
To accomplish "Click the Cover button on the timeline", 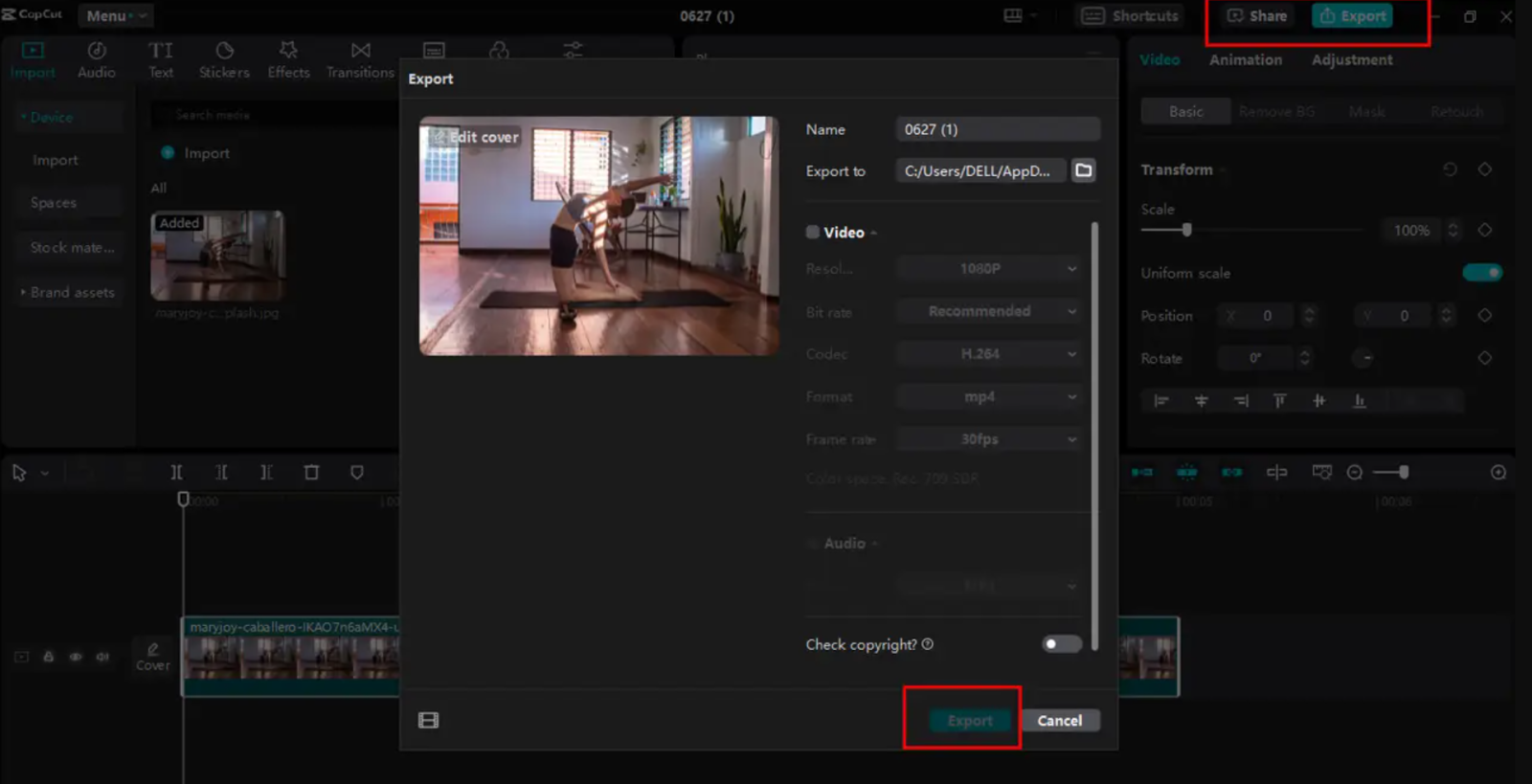I will [x=152, y=657].
